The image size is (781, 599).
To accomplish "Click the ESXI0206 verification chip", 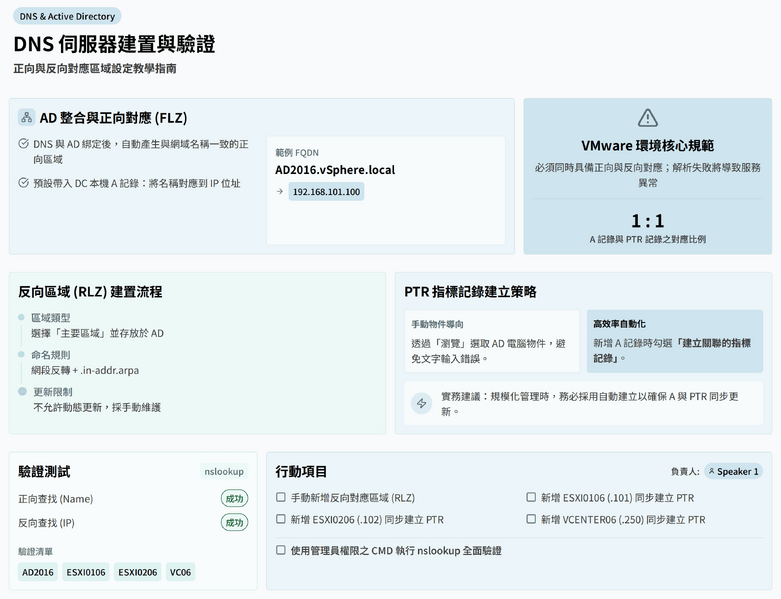I will [137, 572].
